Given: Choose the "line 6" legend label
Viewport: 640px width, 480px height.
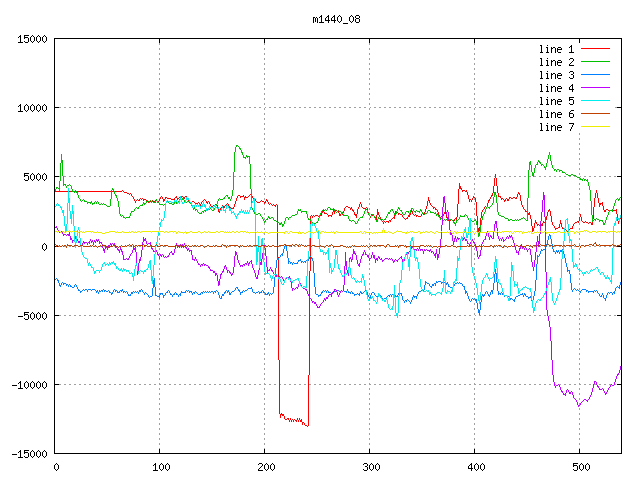Looking at the screenshot, I should coord(556,114).
